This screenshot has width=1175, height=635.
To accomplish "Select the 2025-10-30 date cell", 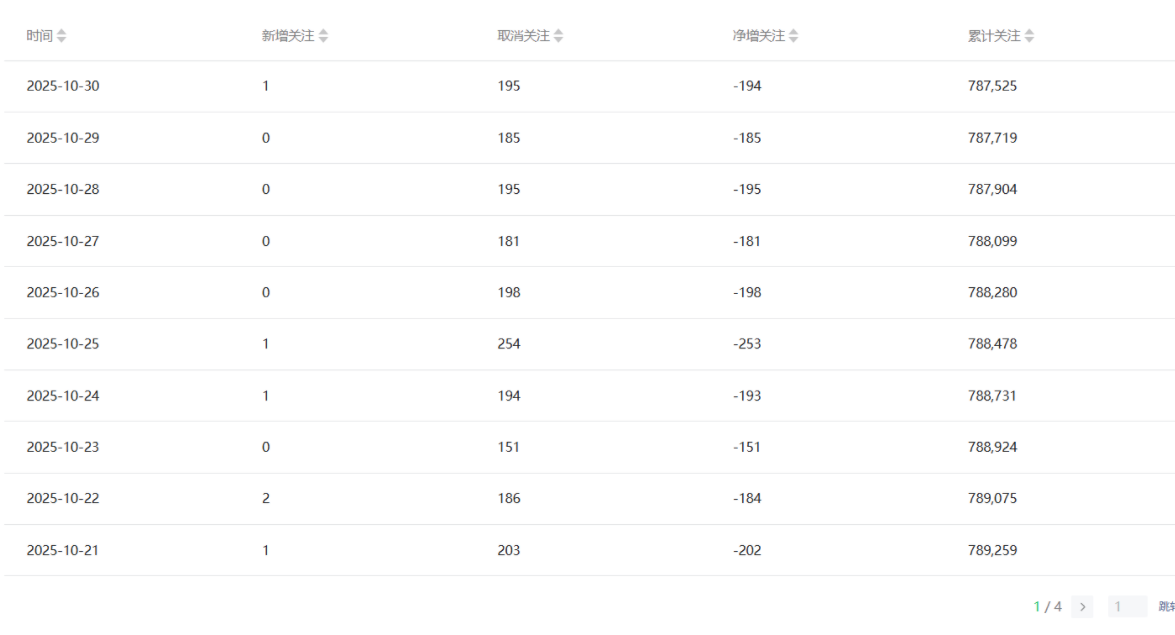I will 63,86.
